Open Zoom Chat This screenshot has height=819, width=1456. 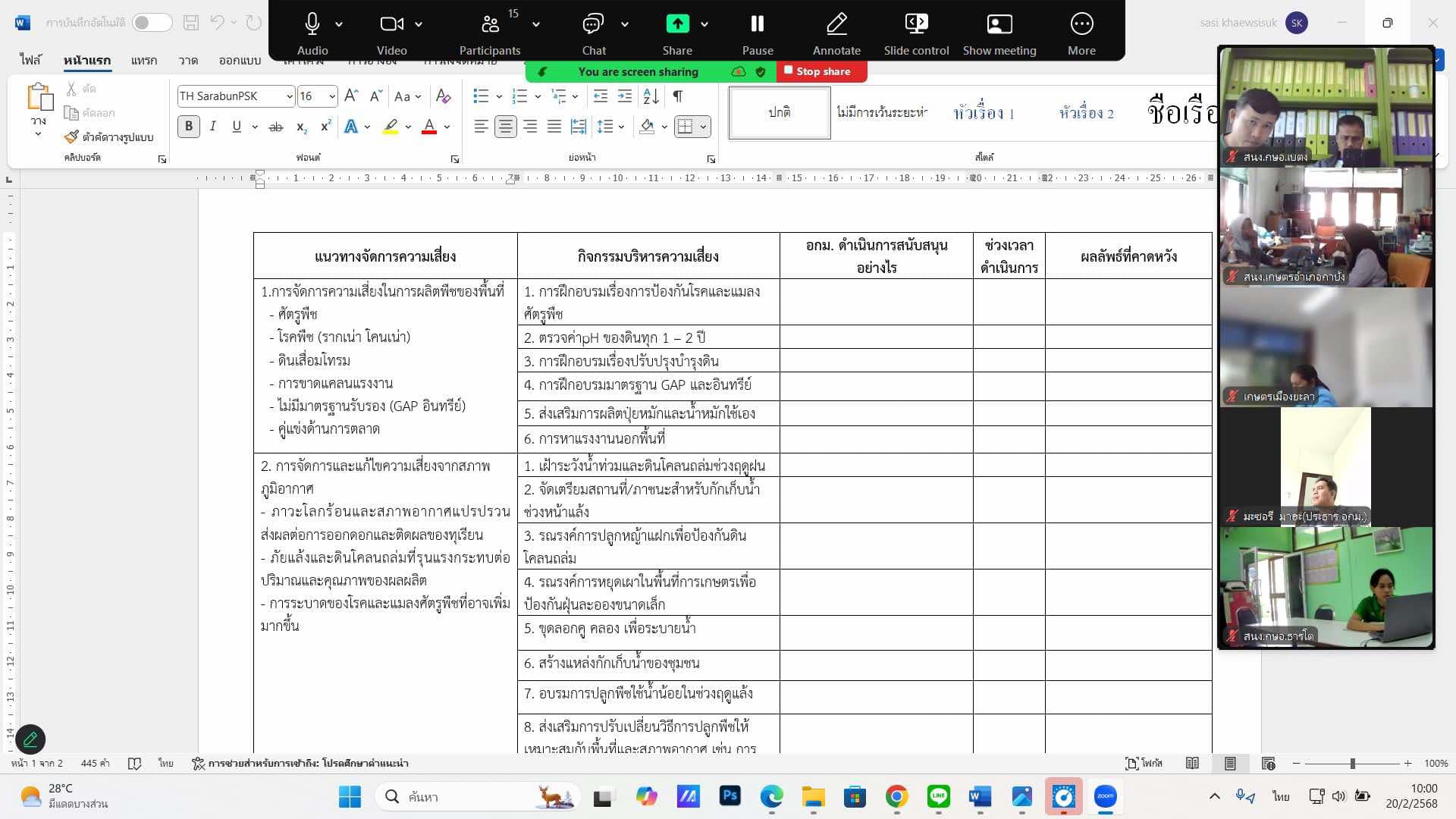[x=594, y=33]
